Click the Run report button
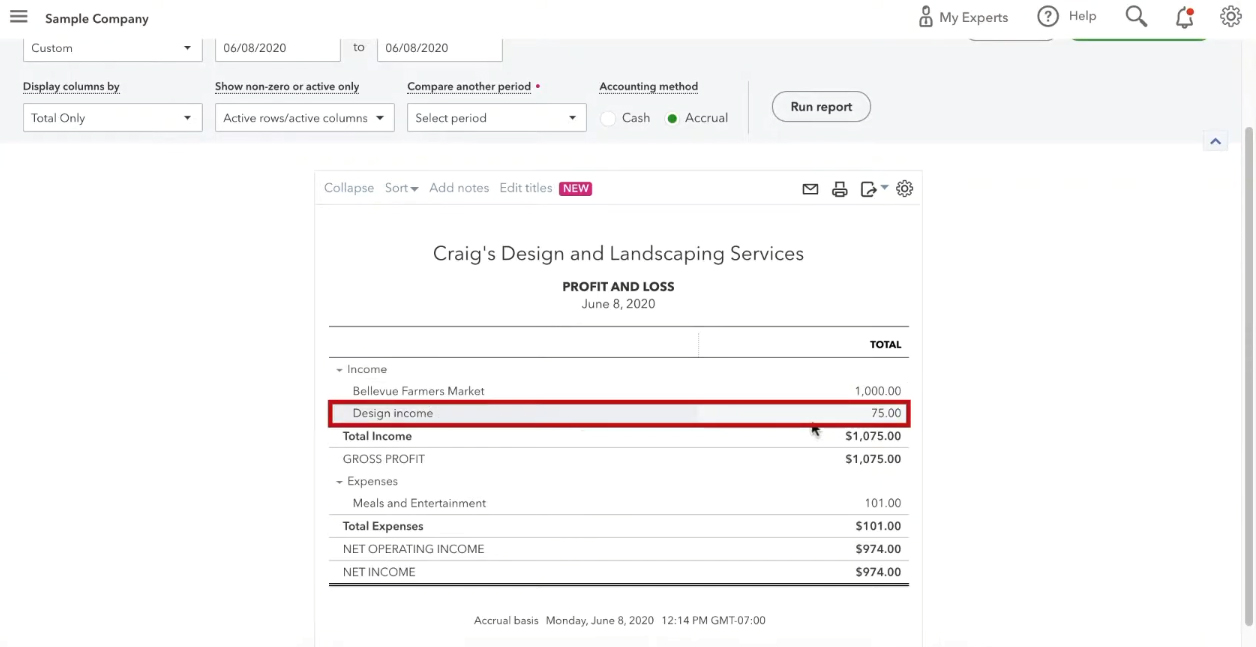This screenshot has width=1256, height=647. click(x=821, y=107)
